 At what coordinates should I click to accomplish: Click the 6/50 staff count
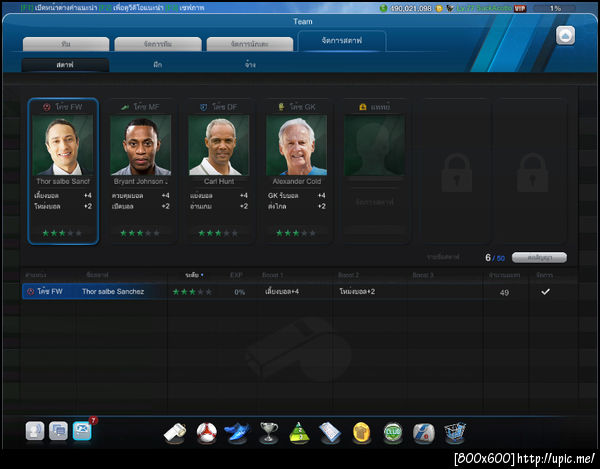pyautogui.click(x=495, y=258)
